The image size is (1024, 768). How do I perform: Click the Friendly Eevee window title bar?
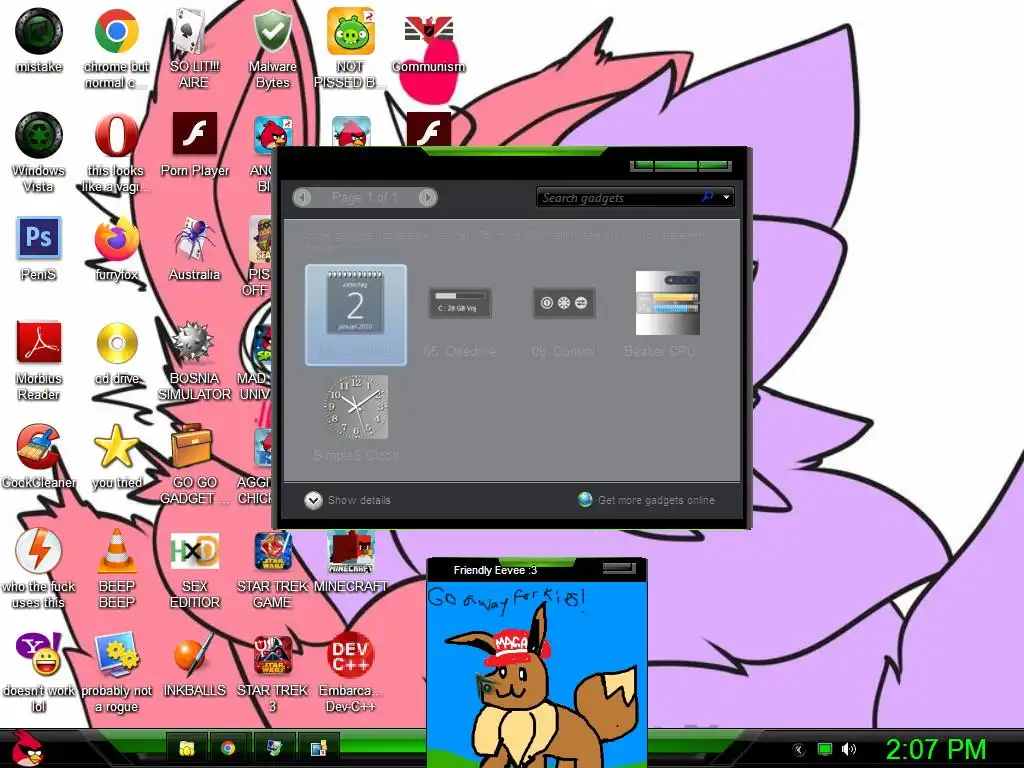(x=537, y=569)
